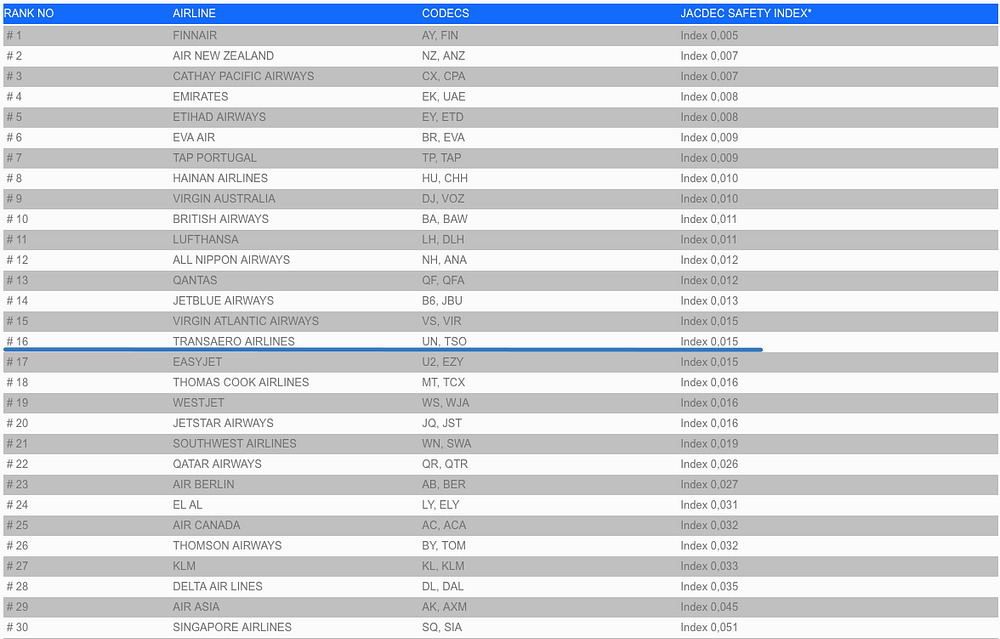Select the AIR BERLIN cell
Viewport: 1000px width, 639px height.
pyautogui.click(x=203, y=485)
